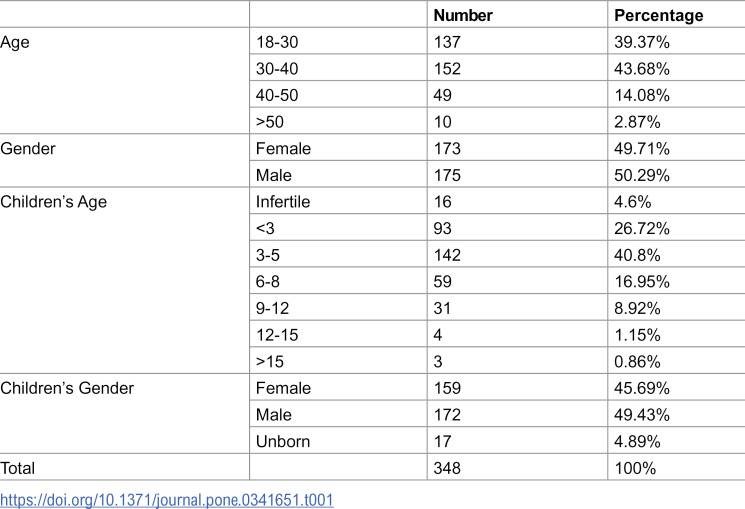This screenshot has height=509, width=745.
Task: Click the 348 total count cell
Action: pos(447,468)
